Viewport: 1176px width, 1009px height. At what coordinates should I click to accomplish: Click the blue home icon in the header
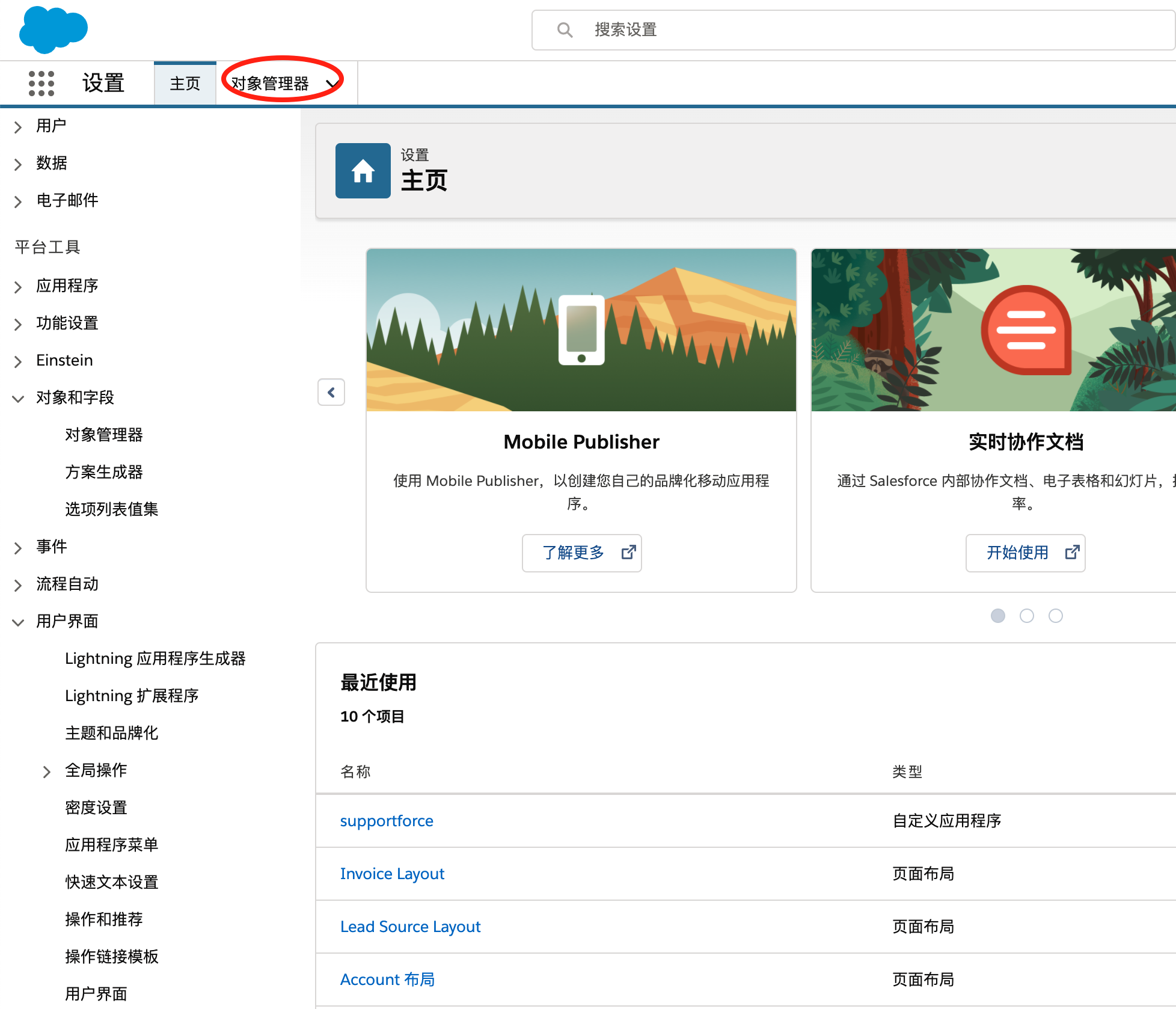click(x=363, y=171)
